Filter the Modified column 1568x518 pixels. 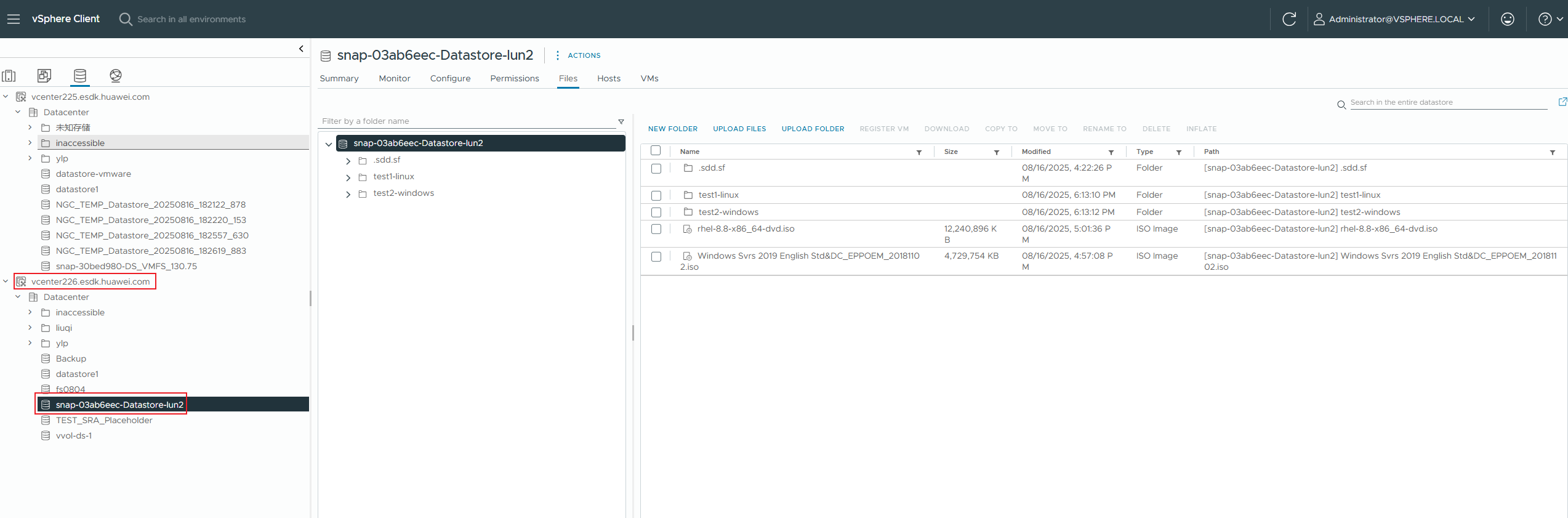1111,152
